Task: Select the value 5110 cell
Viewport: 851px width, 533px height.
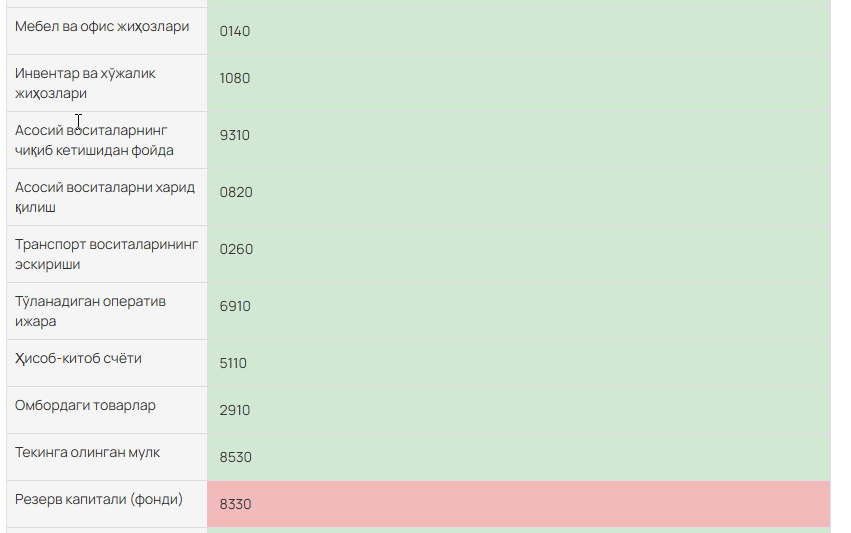Action: pyautogui.click(x=519, y=363)
